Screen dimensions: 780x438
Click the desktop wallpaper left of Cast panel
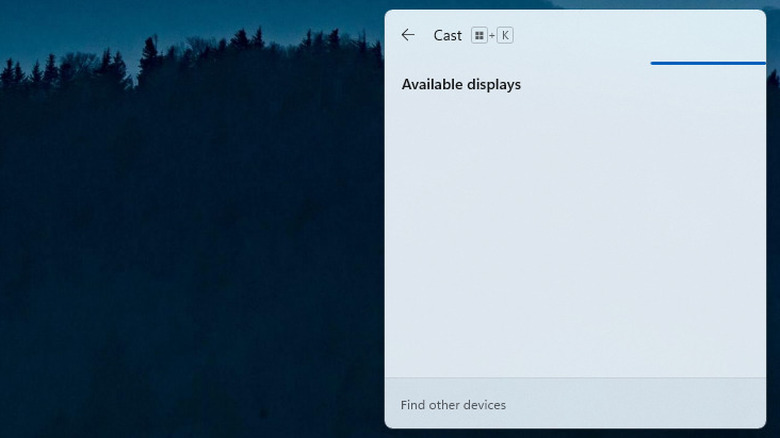pyautogui.click(x=190, y=250)
